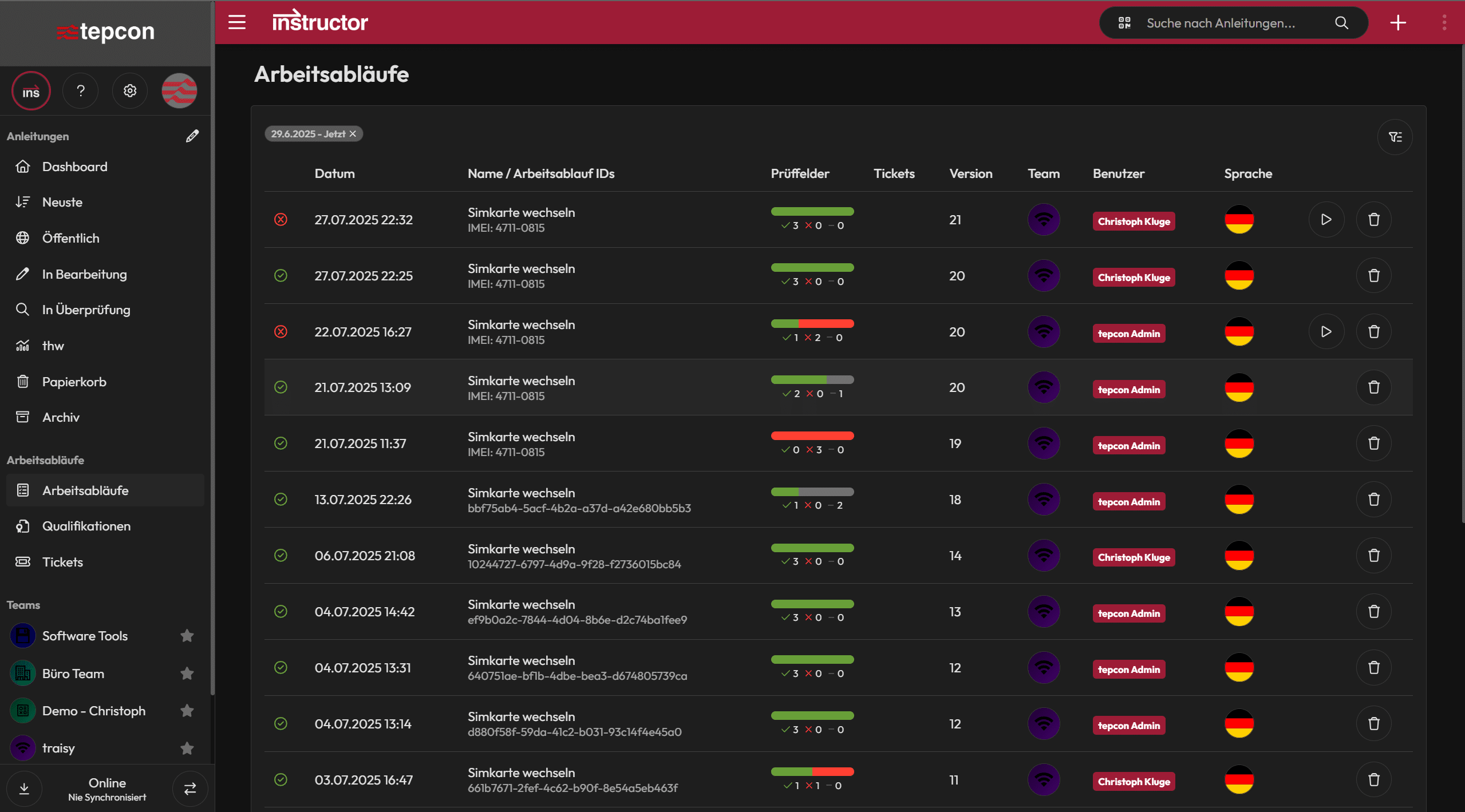Open settings gear in sidebar

pyautogui.click(x=130, y=90)
